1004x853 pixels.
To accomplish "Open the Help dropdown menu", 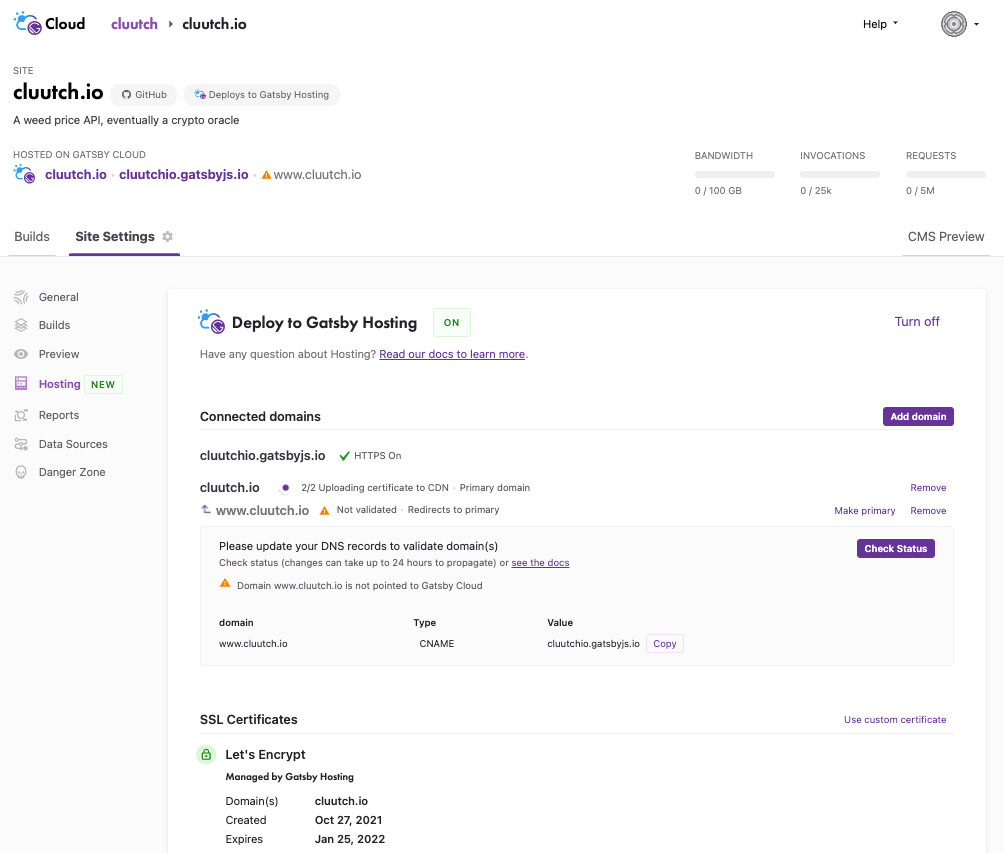I will (880, 24).
